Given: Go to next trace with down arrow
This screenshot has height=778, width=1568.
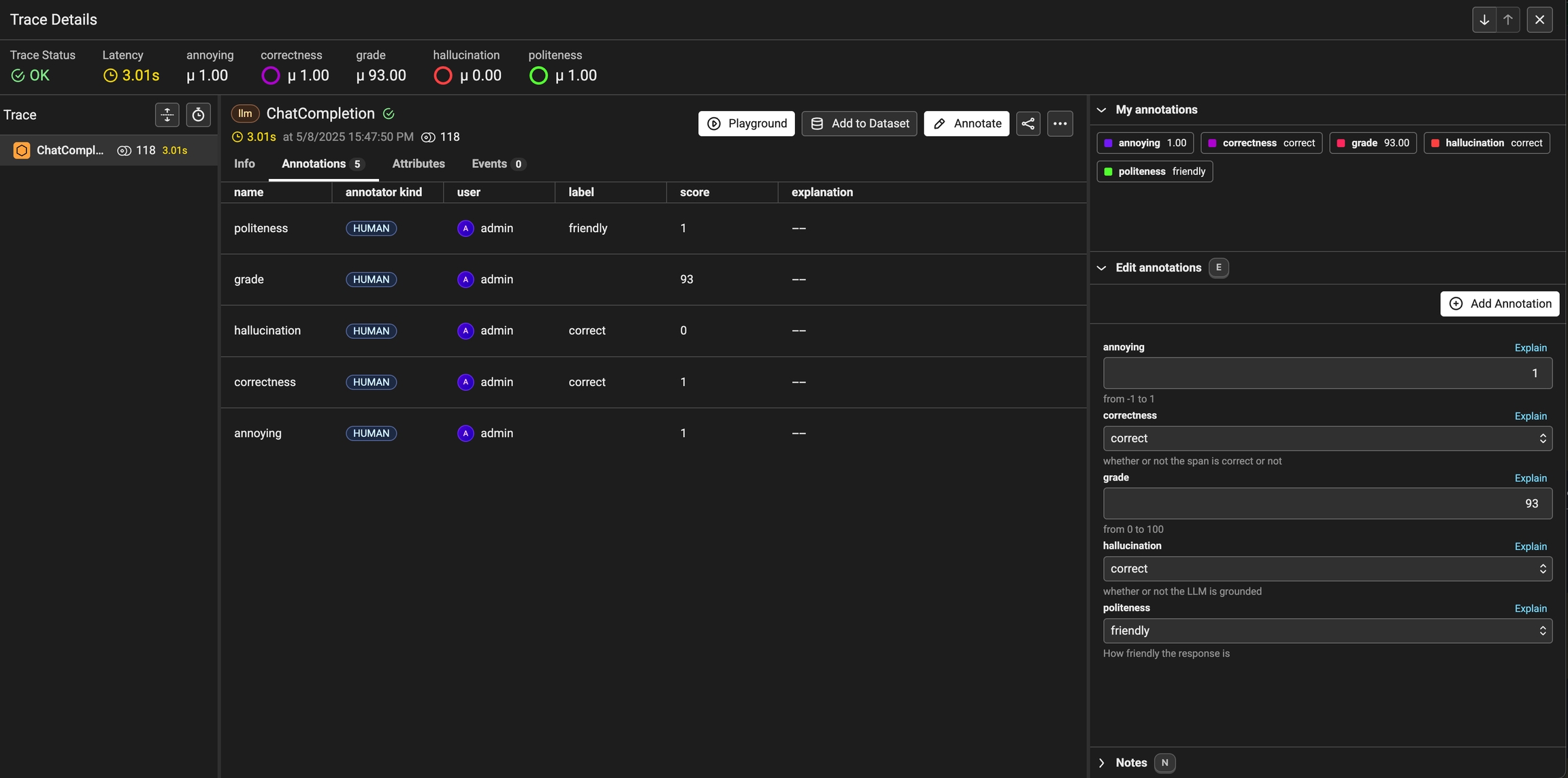Looking at the screenshot, I should [x=1484, y=20].
